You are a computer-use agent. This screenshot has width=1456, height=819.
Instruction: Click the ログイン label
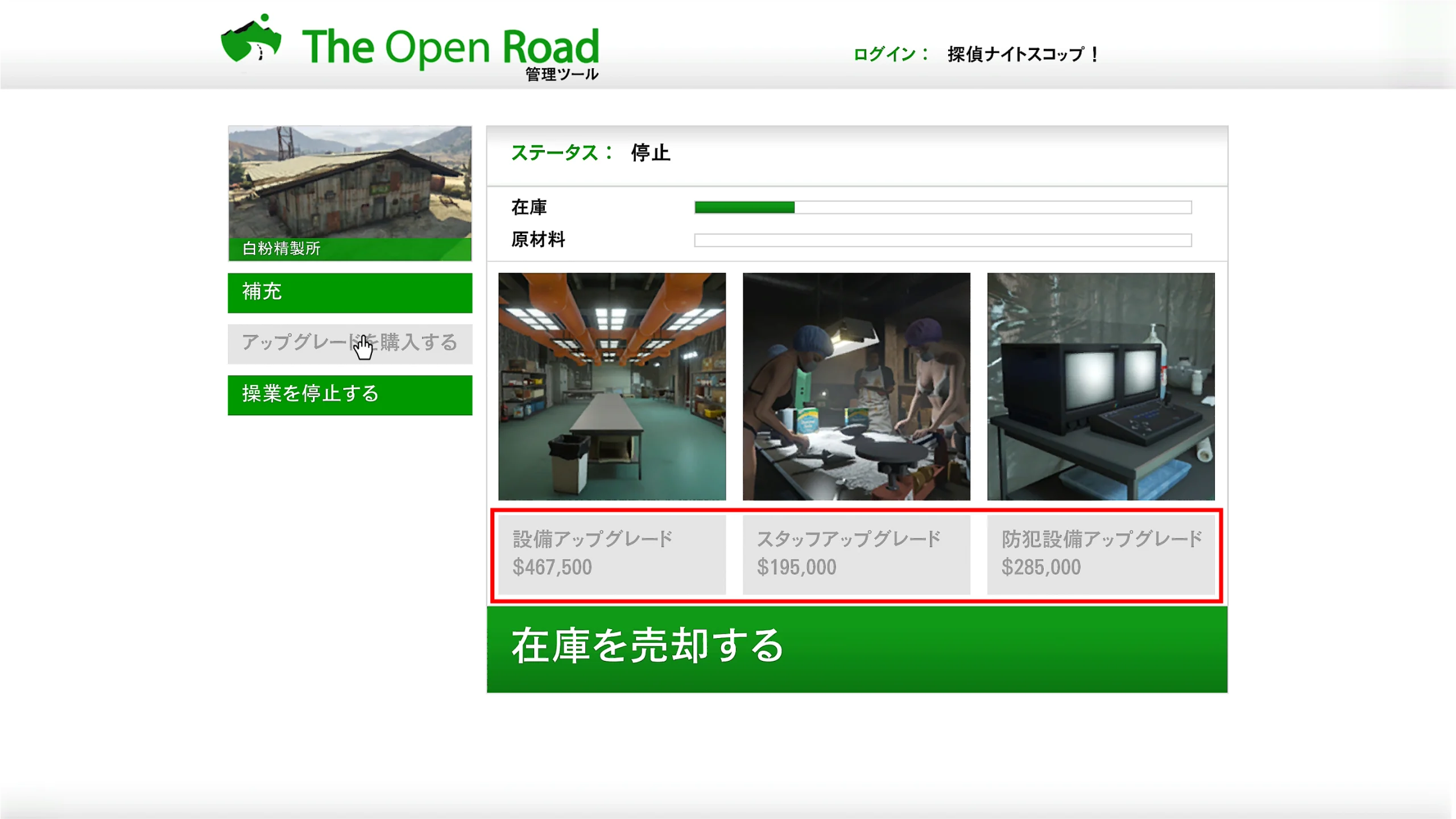(x=890, y=55)
